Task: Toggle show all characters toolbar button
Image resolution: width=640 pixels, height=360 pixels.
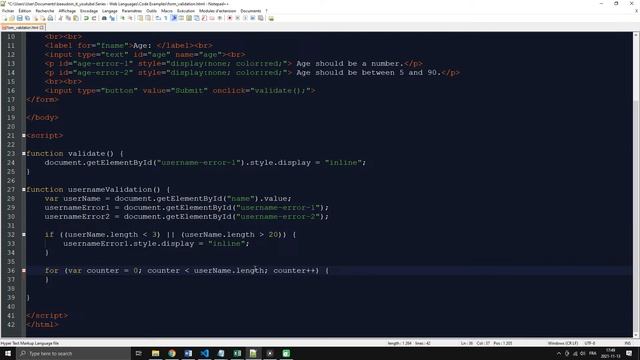Action: point(166,18)
